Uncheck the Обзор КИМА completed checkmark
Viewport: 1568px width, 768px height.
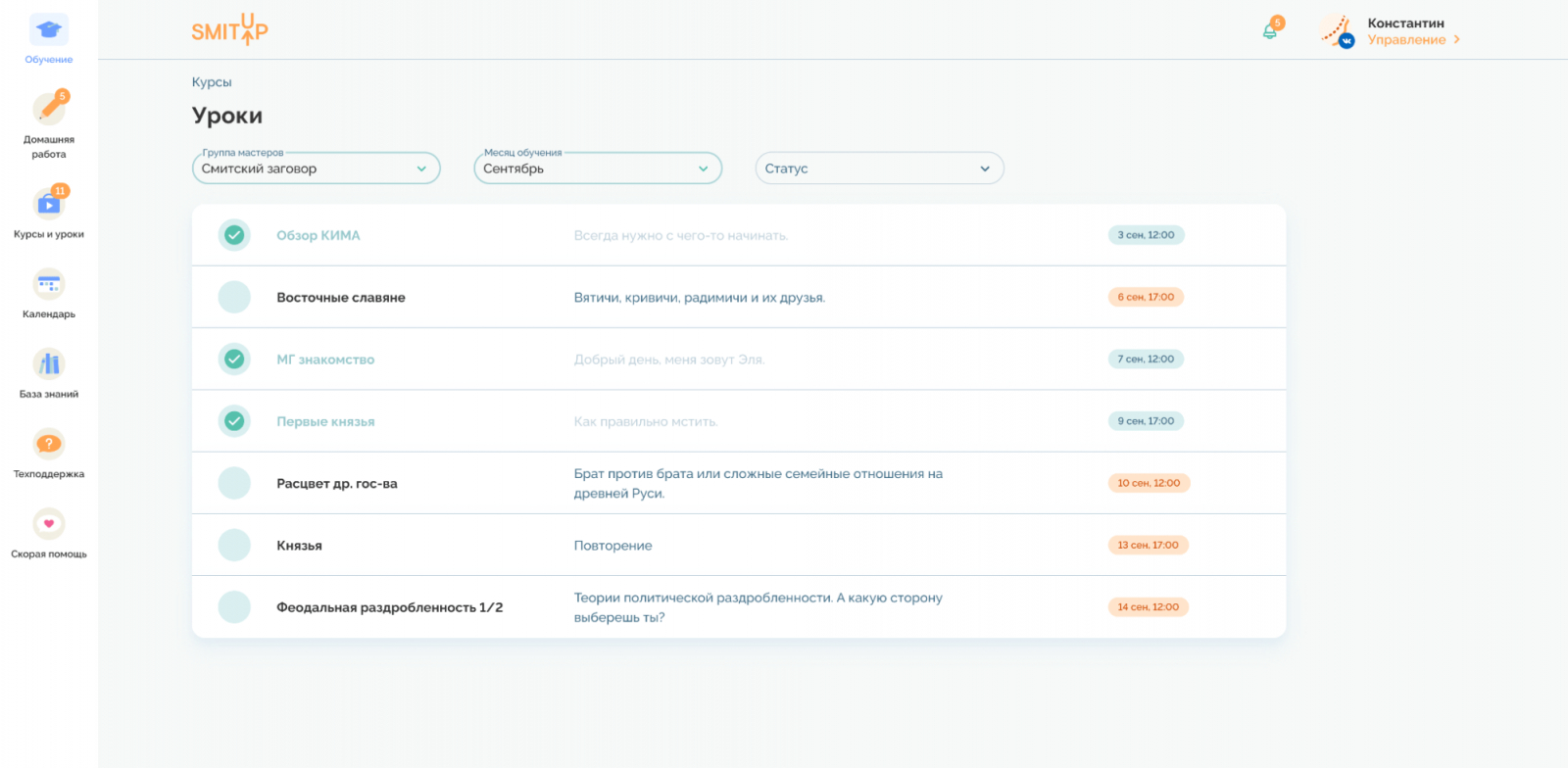click(x=234, y=235)
